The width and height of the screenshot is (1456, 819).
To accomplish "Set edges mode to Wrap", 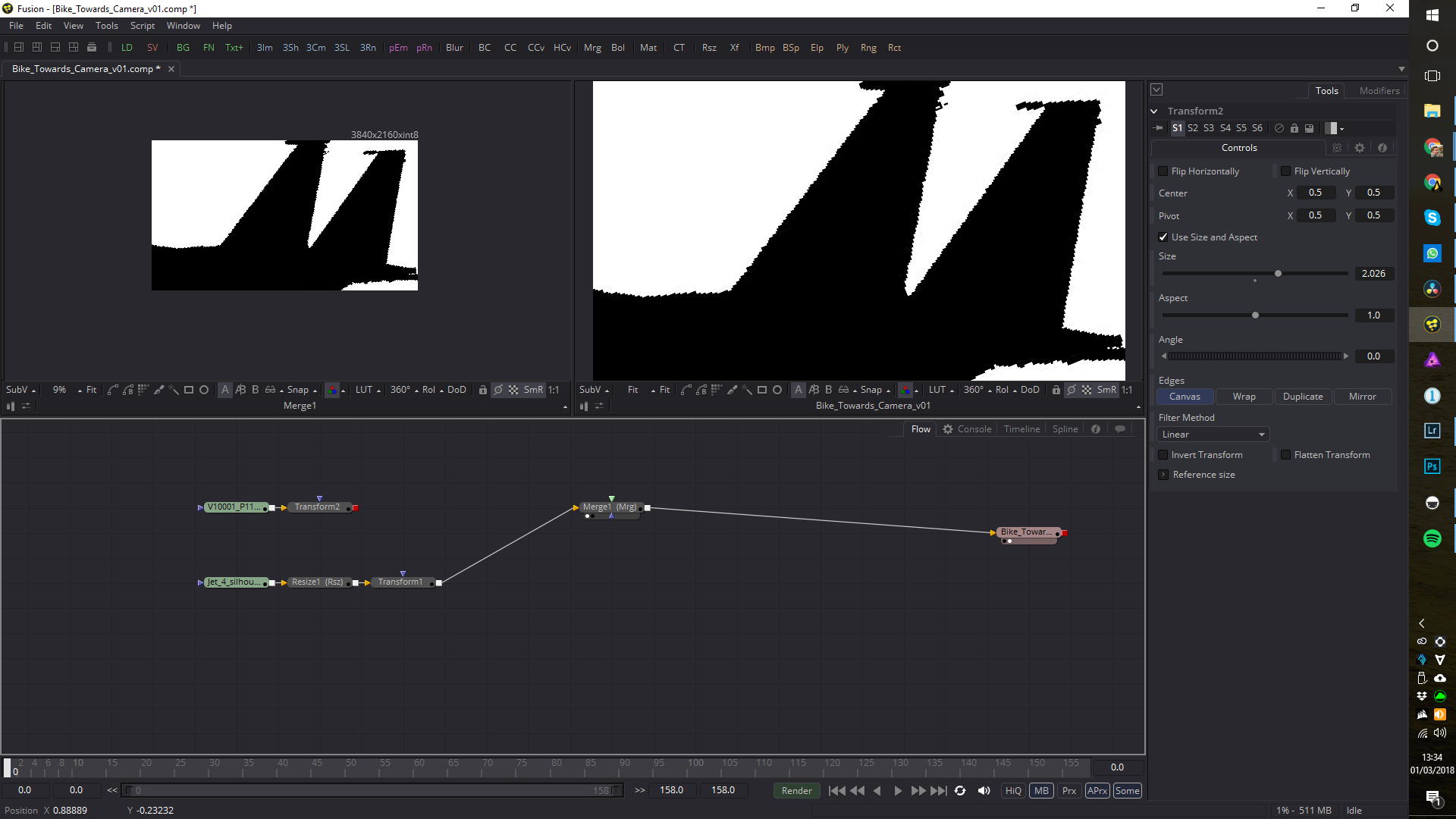I will (1244, 397).
